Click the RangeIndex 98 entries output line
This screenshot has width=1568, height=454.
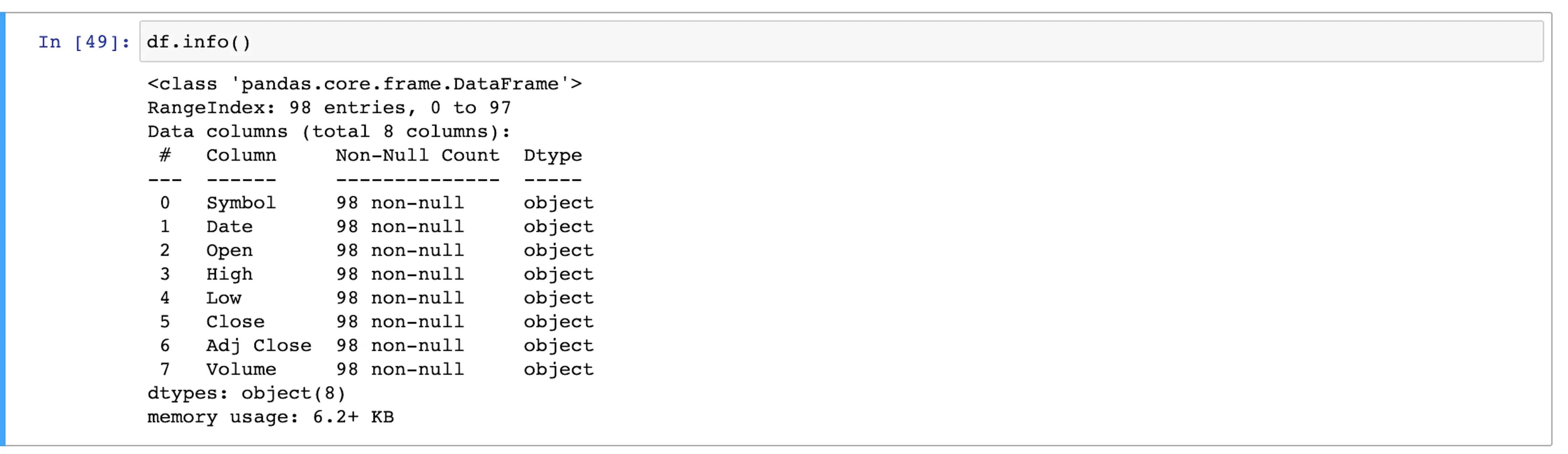[x=329, y=108]
